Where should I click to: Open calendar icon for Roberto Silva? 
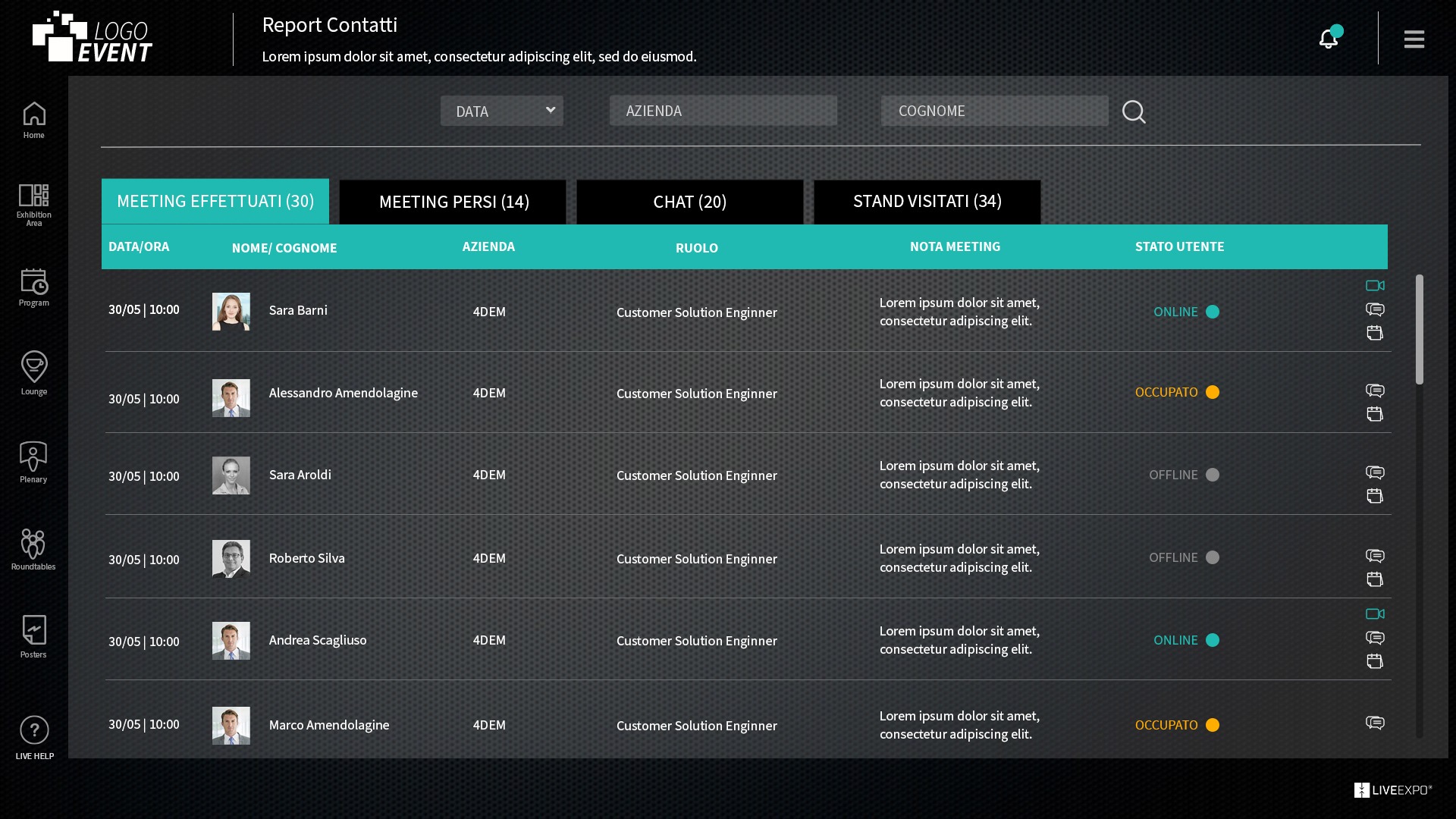point(1375,579)
